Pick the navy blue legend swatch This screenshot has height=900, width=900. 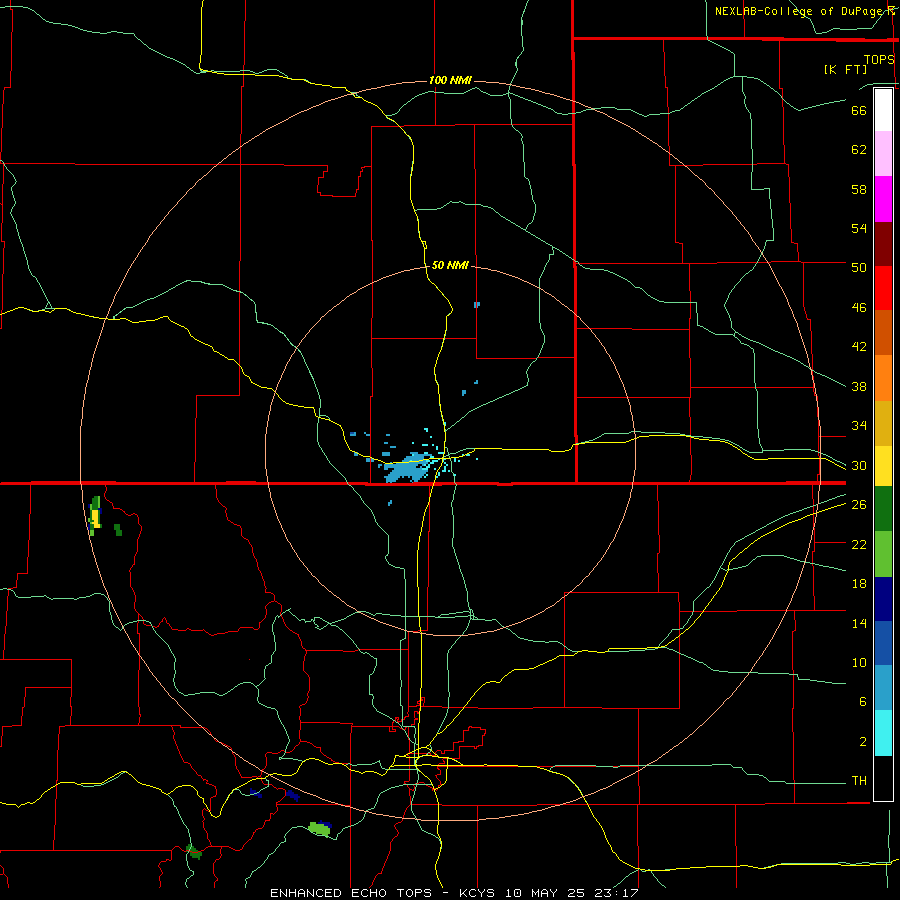point(883,599)
